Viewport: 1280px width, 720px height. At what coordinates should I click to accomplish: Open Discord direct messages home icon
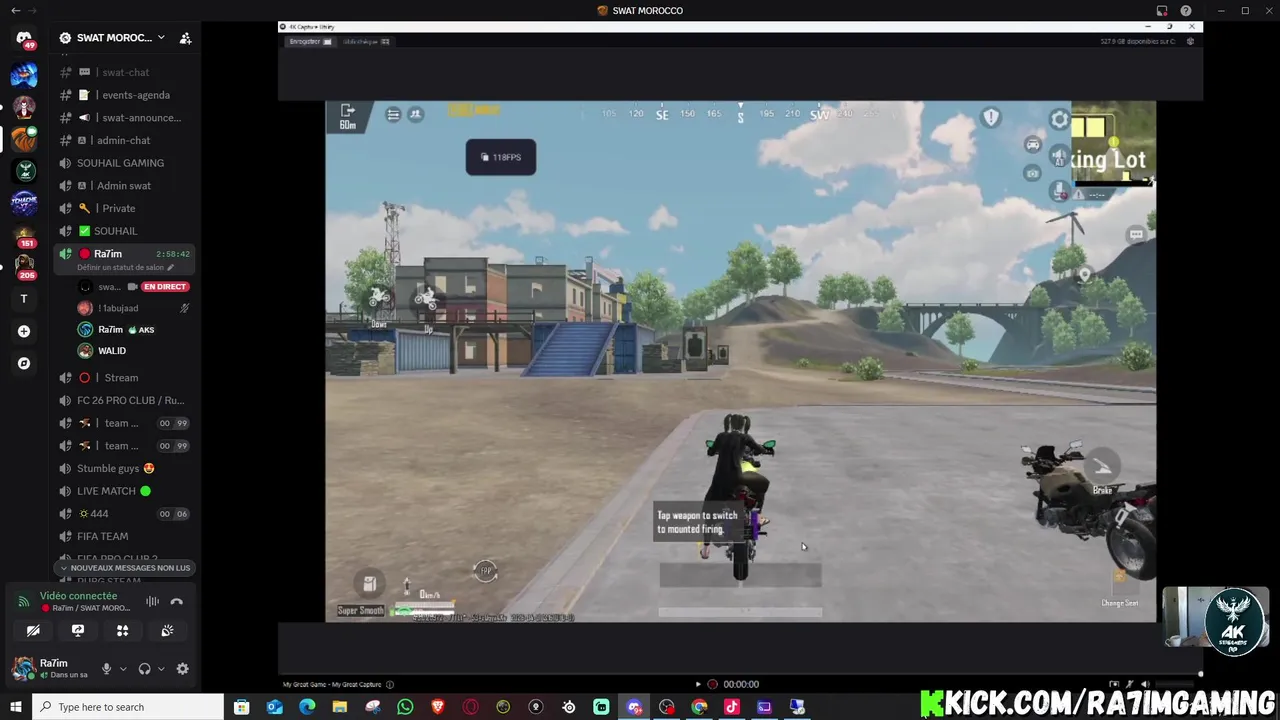click(24, 38)
